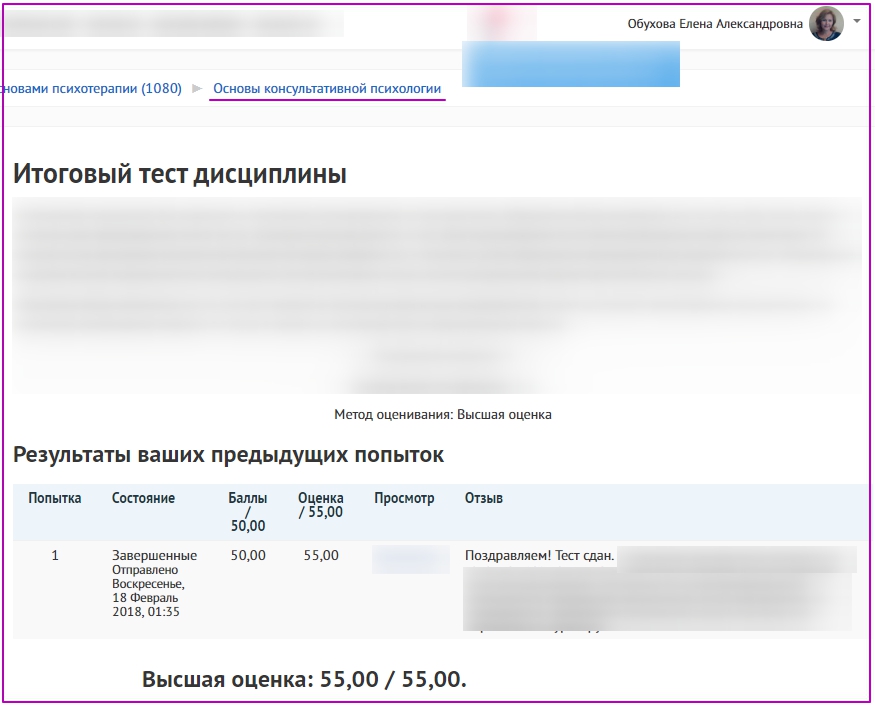Click the final Высшая оценка: 55,00 / 55,00 line
This screenshot has height=706, width=875.
(304, 680)
